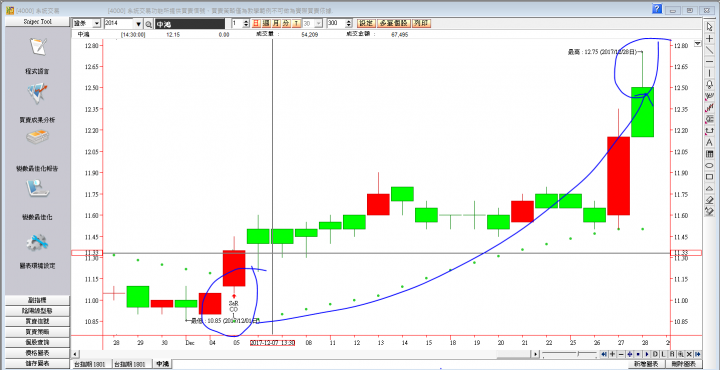Select tick T period toggle
This screenshot has width=720, height=370.
(296, 23)
